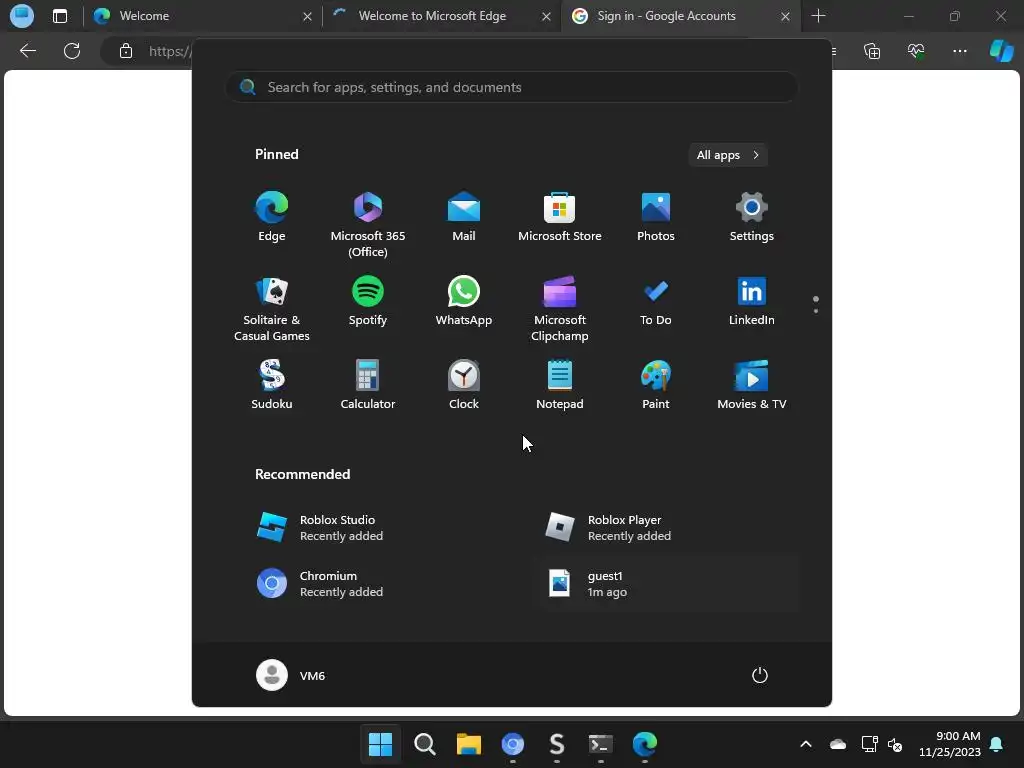Go to next pinned apps page dot

pos(816,311)
